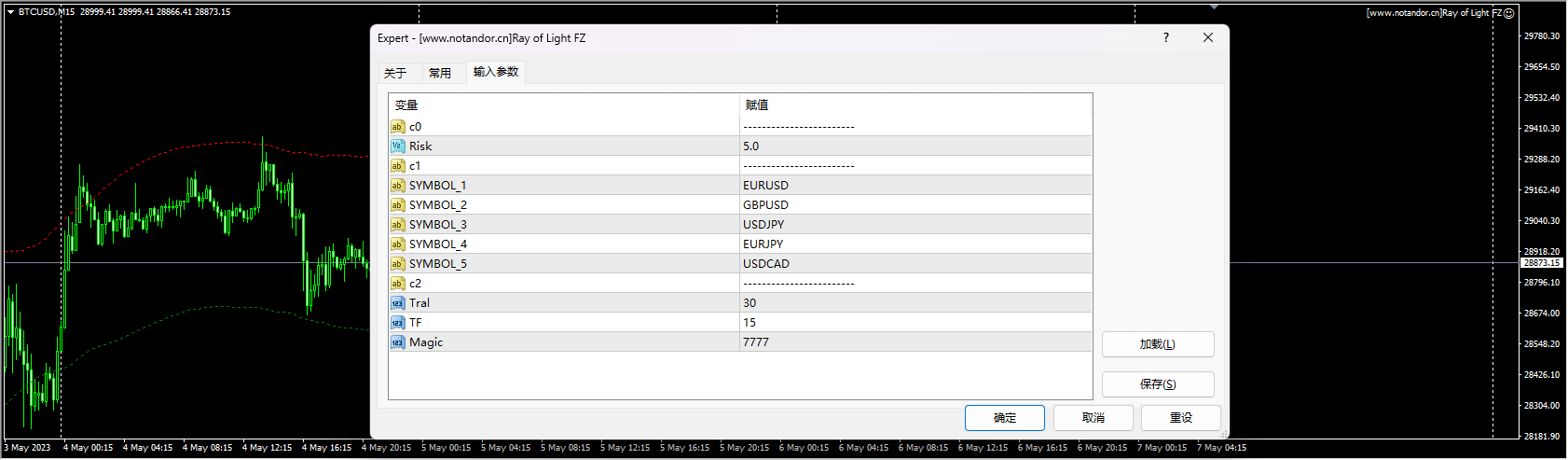The image size is (1568, 460).
Task: Click the icon beside SYMBOL_3
Action: (398, 225)
